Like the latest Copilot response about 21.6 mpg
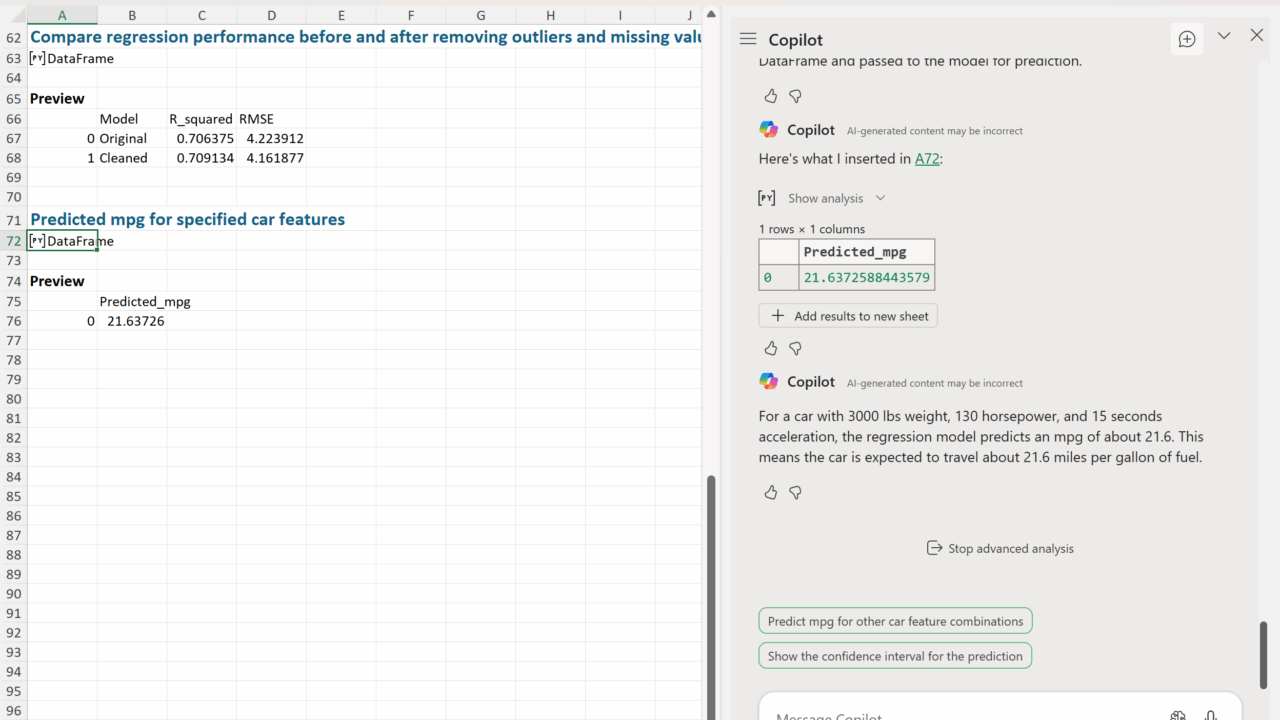 point(770,492)
